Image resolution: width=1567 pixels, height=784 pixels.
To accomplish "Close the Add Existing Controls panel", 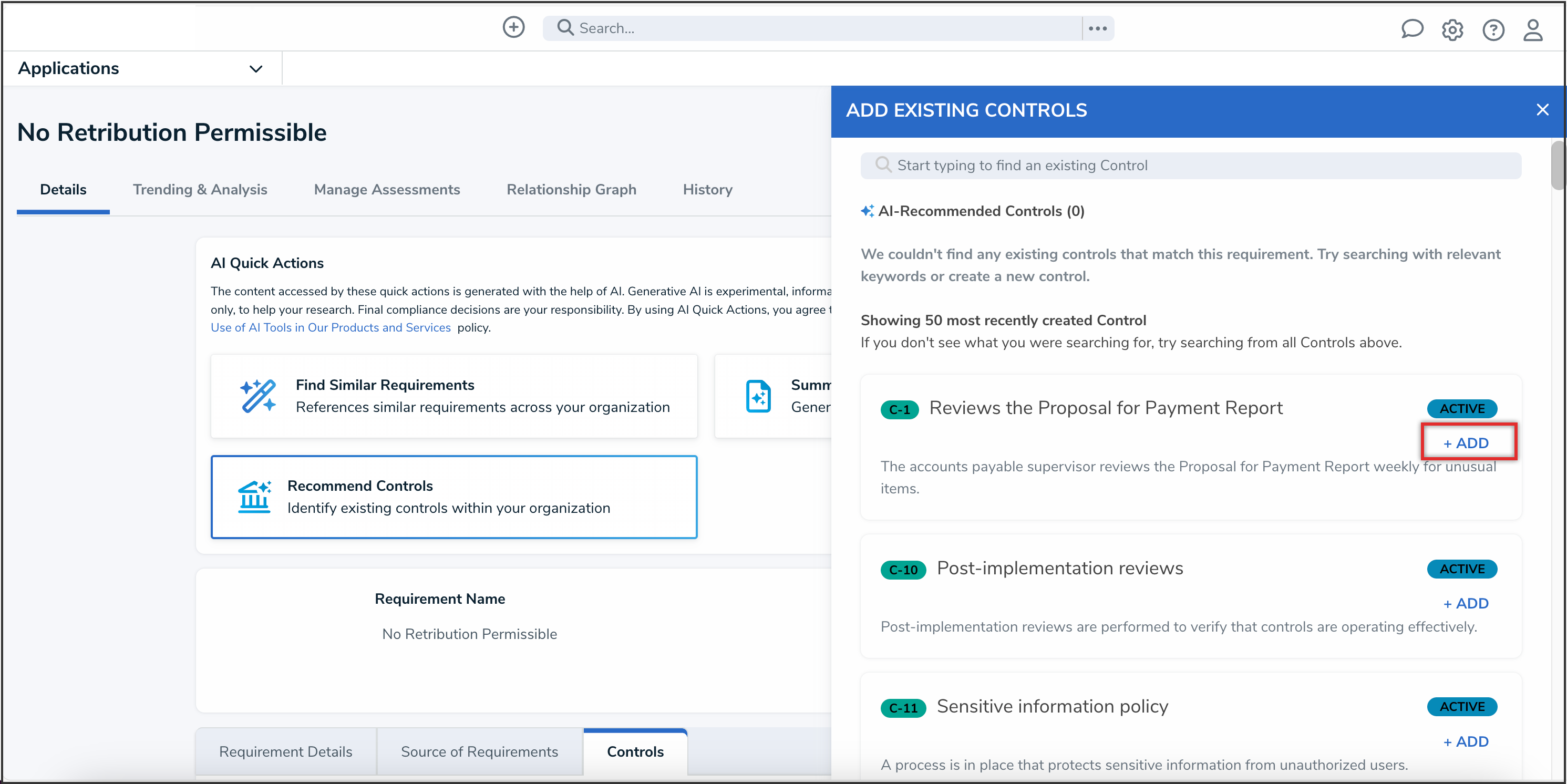I will pyautogui.click(x=1542, y=109).
